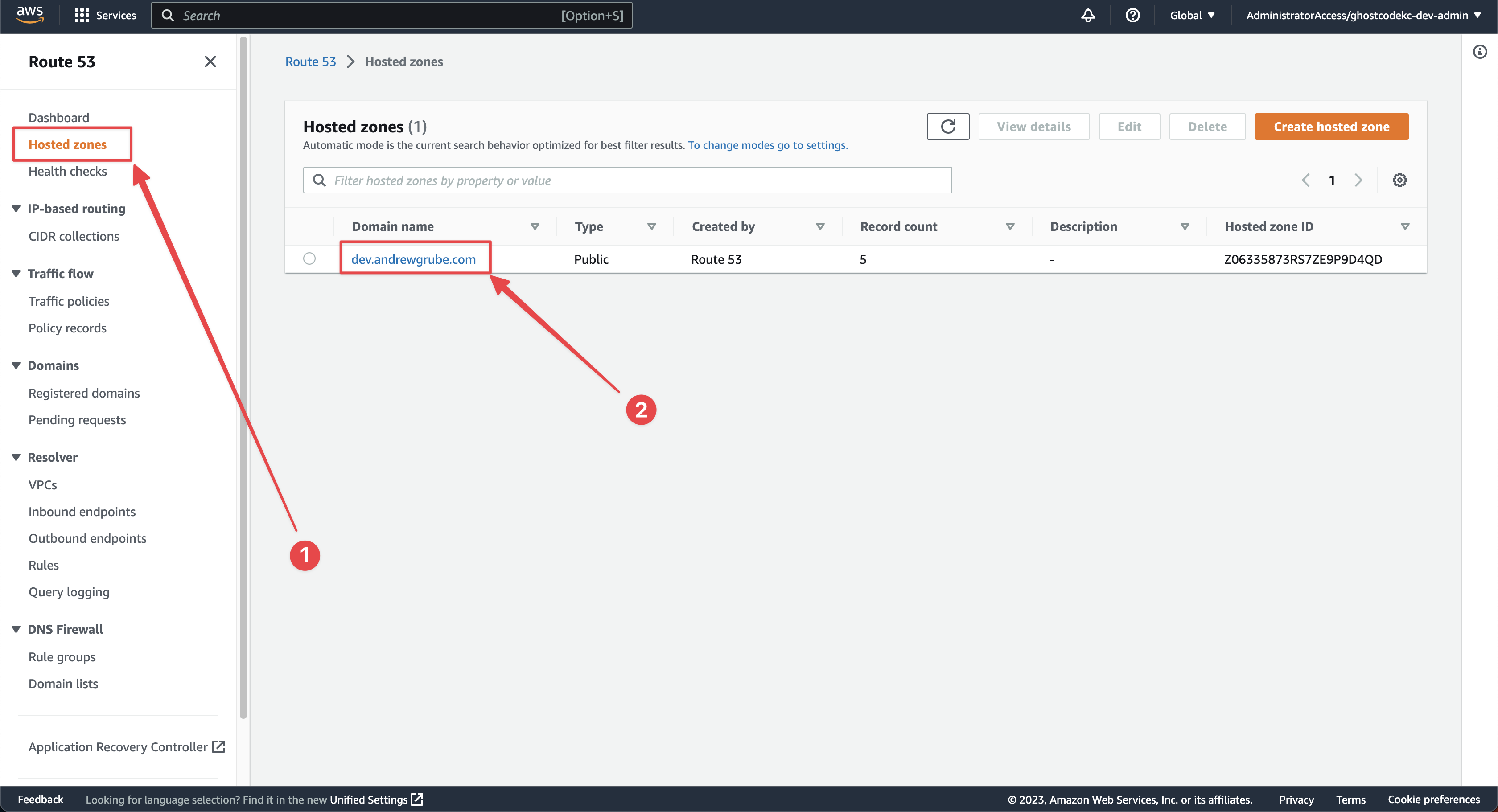Screen dimensions: 1498x812
Task: Click the settings gear icon for columns
Action: point(1399,180)
